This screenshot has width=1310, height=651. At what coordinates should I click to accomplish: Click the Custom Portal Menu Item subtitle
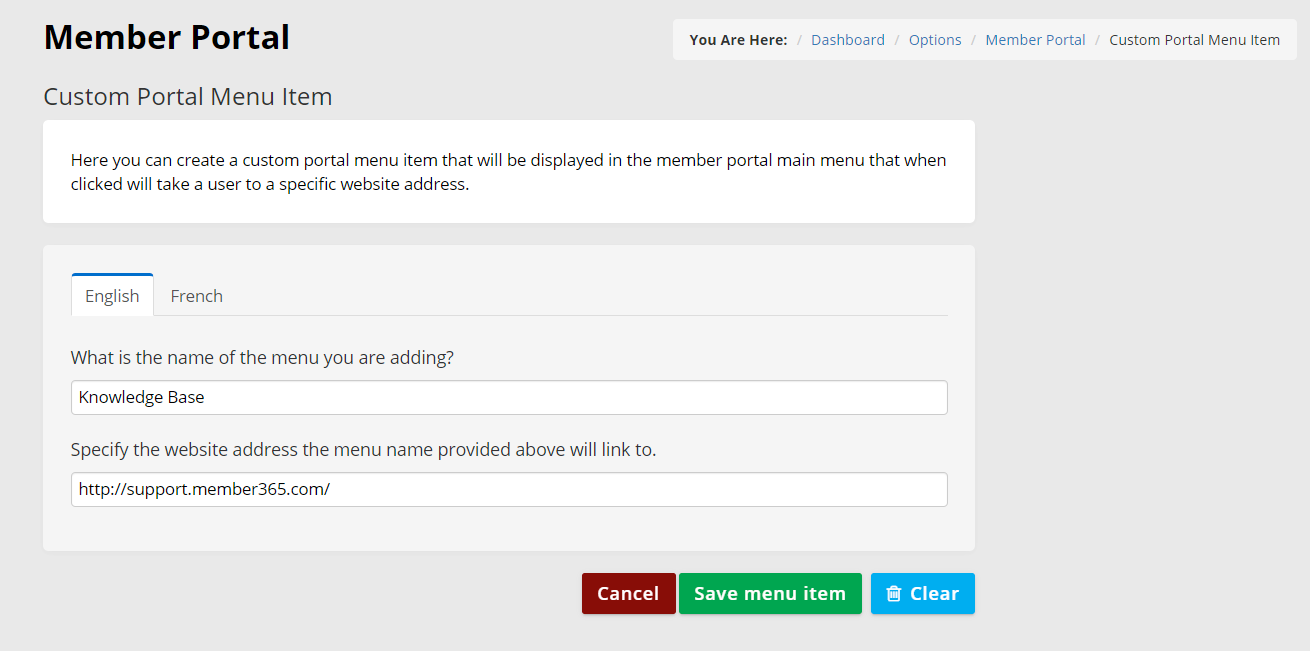[187, 96]
